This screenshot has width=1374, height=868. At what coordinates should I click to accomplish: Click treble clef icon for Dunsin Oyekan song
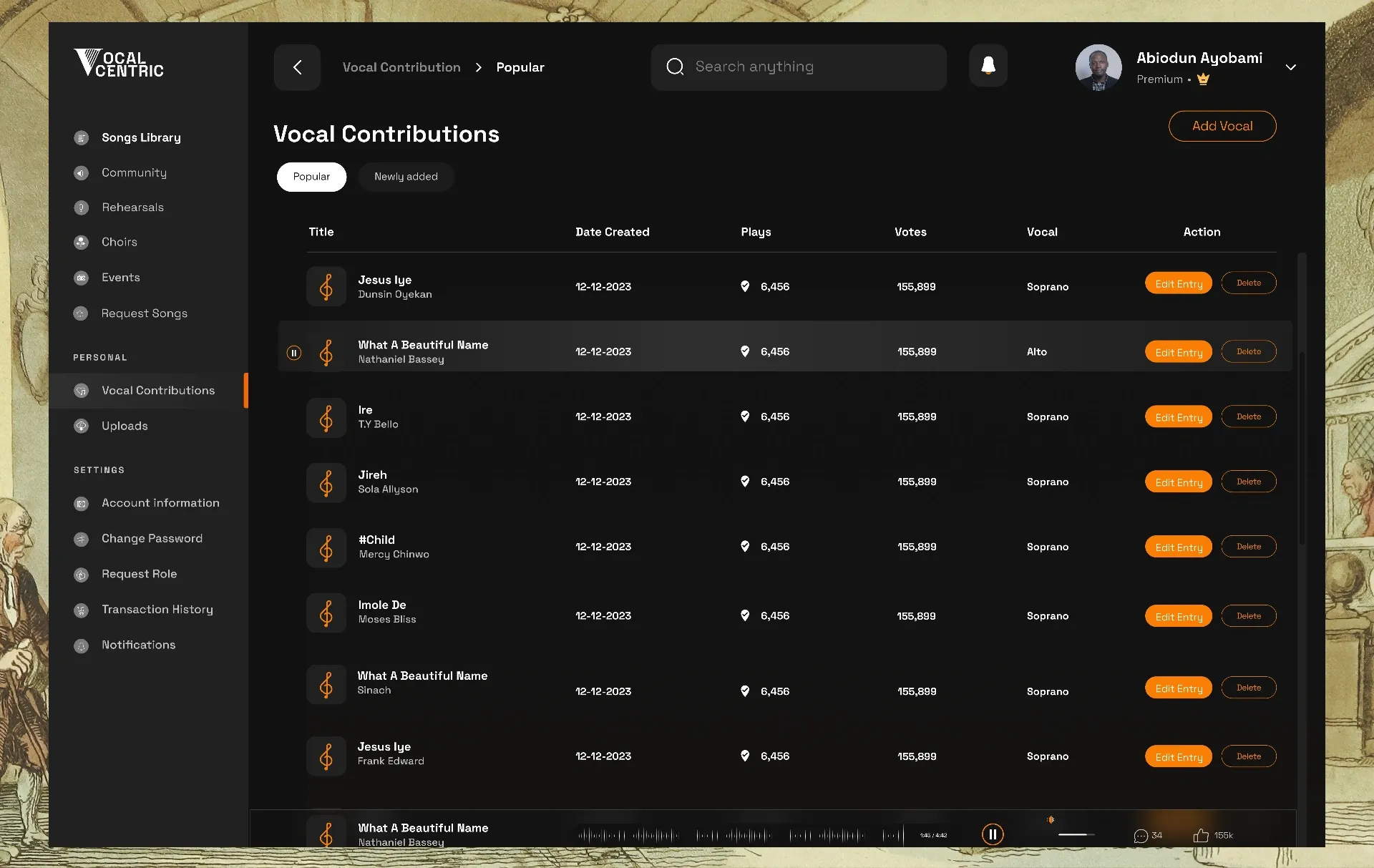click(326, 287)
